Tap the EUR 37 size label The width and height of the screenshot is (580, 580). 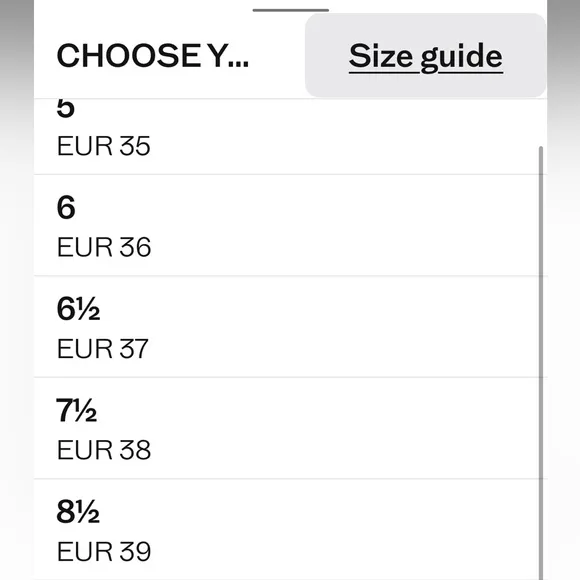pos(103,348)
